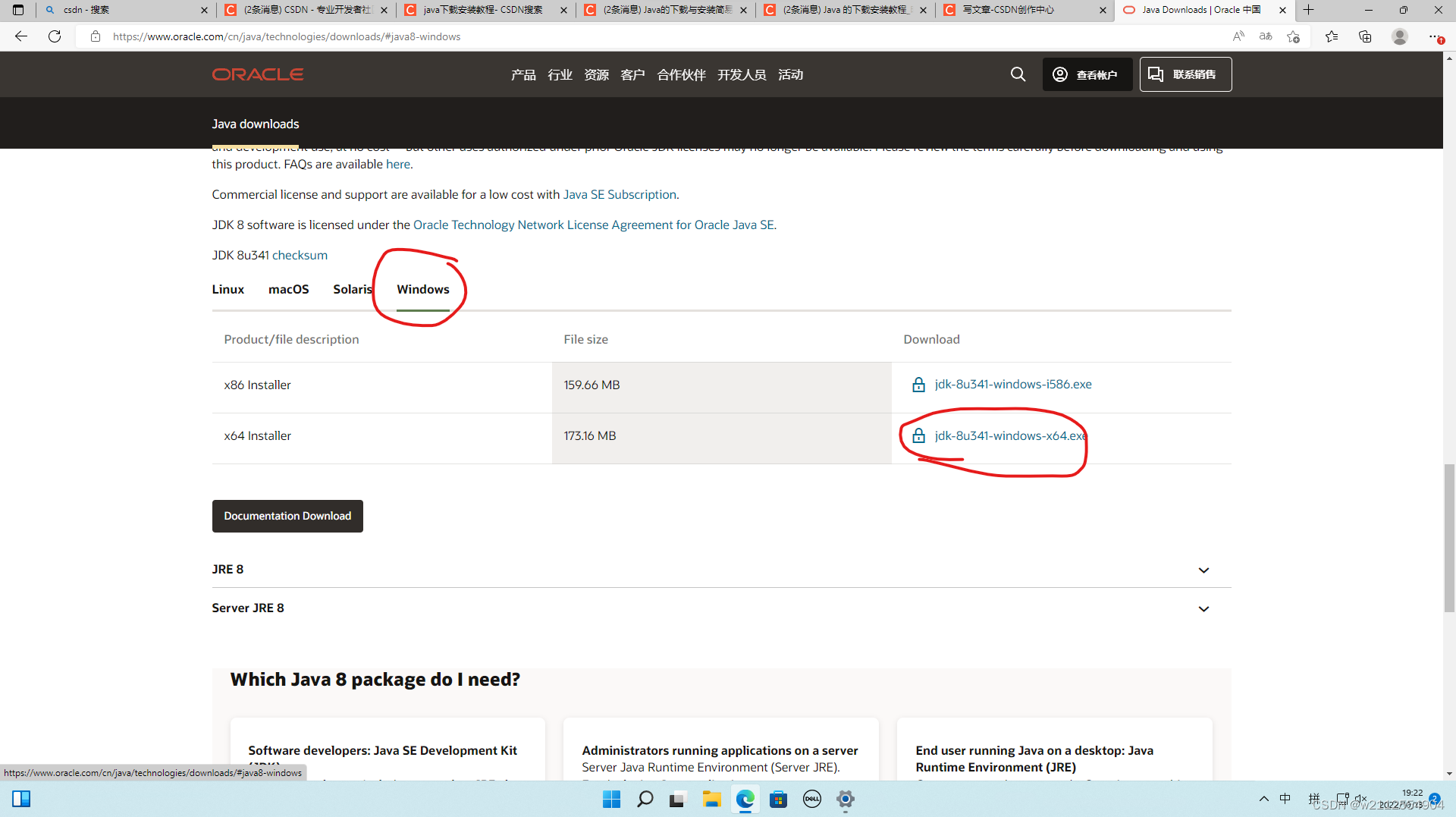Open browser collections icon

coord(1365,36)
